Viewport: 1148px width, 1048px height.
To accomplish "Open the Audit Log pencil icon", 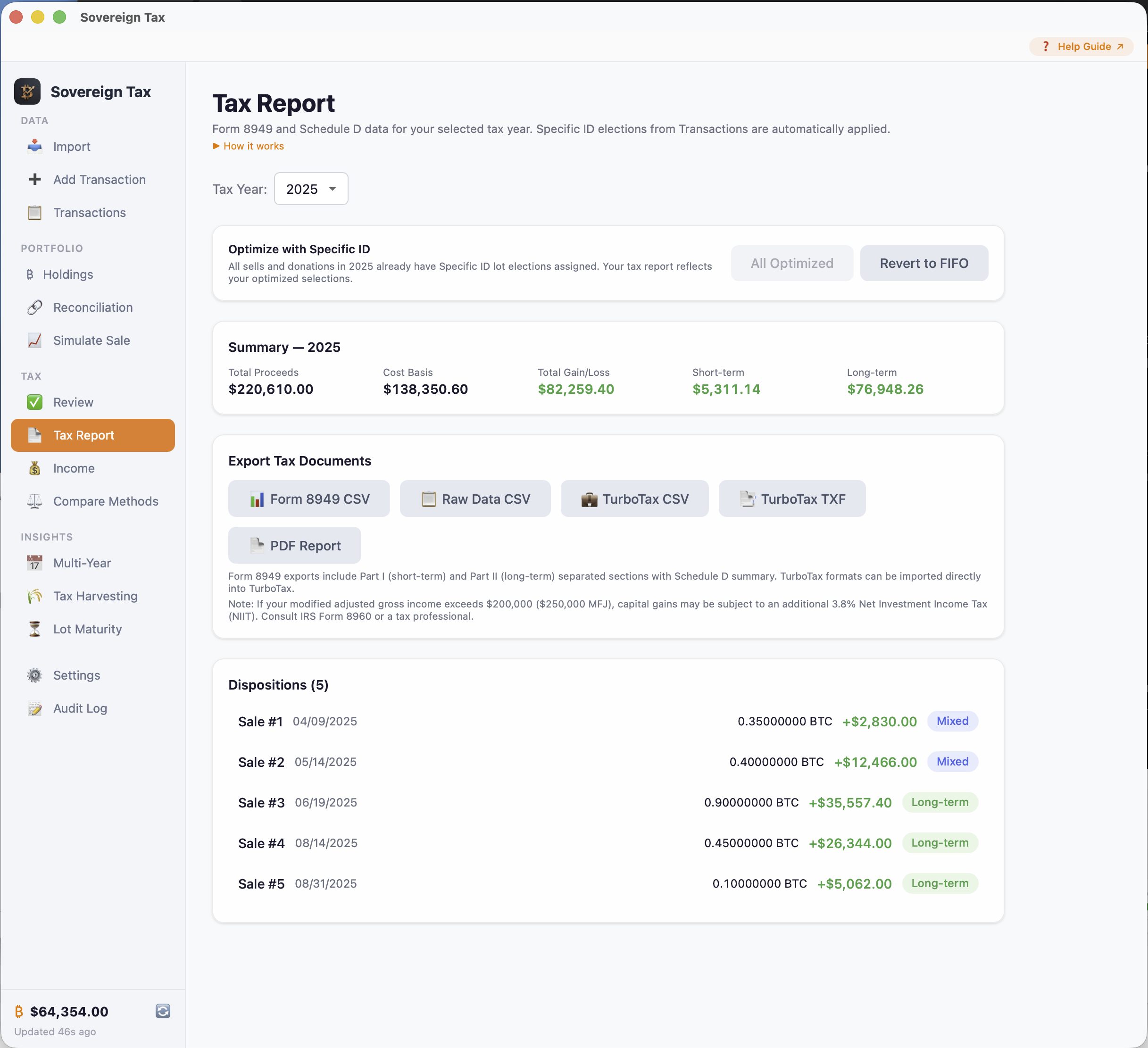I will click(x=34, y=708).
